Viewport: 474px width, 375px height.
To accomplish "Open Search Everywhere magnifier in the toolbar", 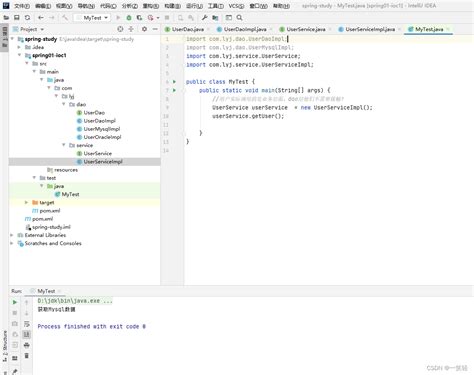I will point(239,18).
